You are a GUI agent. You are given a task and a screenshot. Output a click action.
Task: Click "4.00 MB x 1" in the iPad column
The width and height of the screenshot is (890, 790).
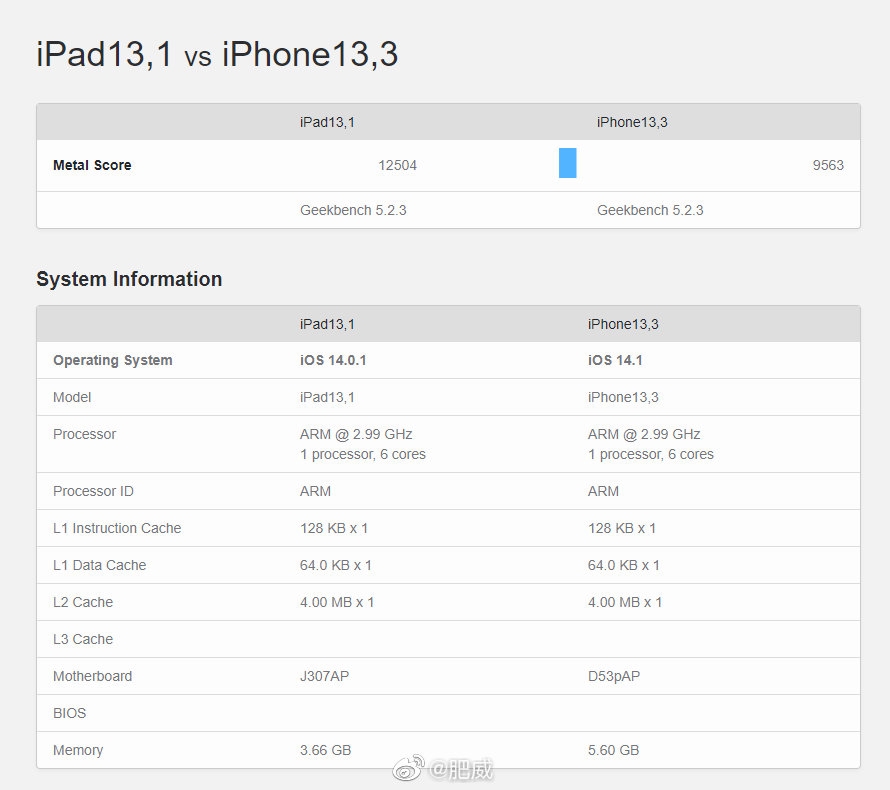click(337, 602)
